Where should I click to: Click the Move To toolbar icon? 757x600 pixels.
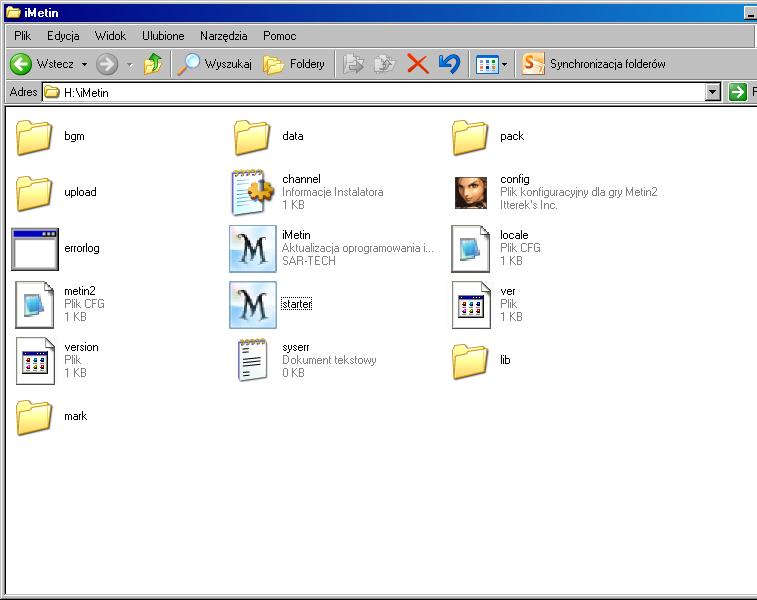tap(353, 64)
